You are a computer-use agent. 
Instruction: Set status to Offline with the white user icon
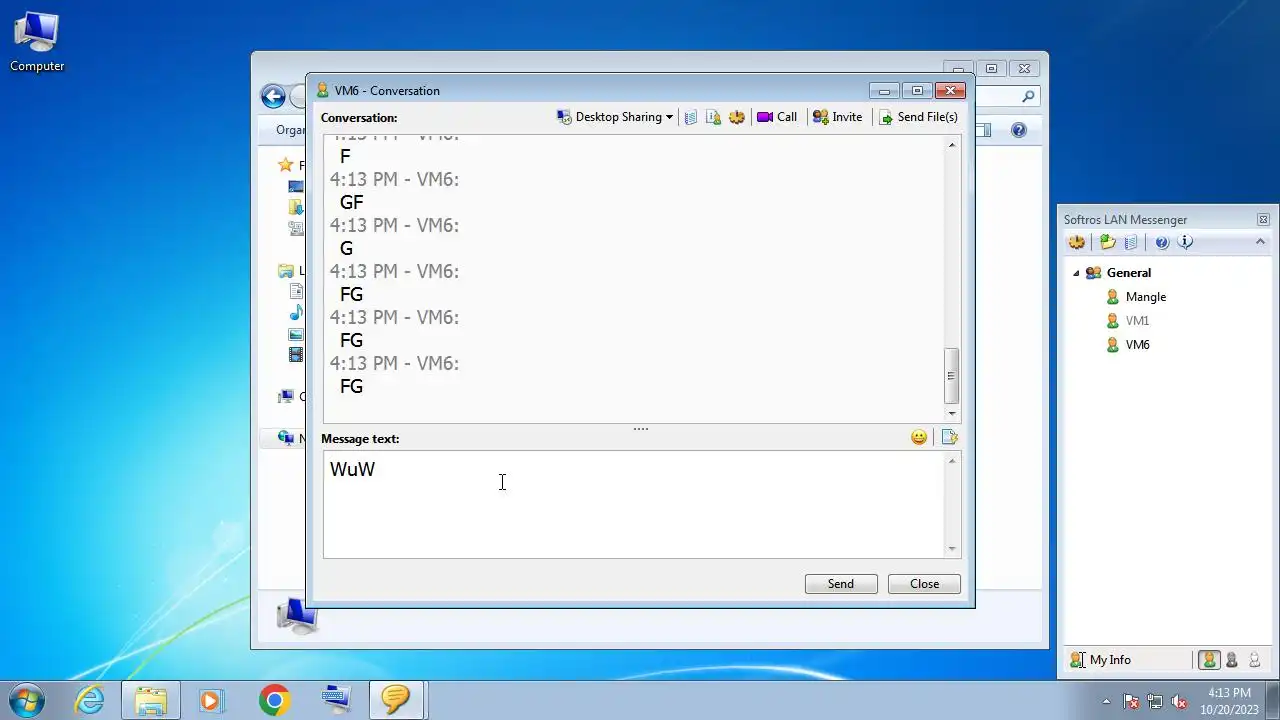(1254, 660)
